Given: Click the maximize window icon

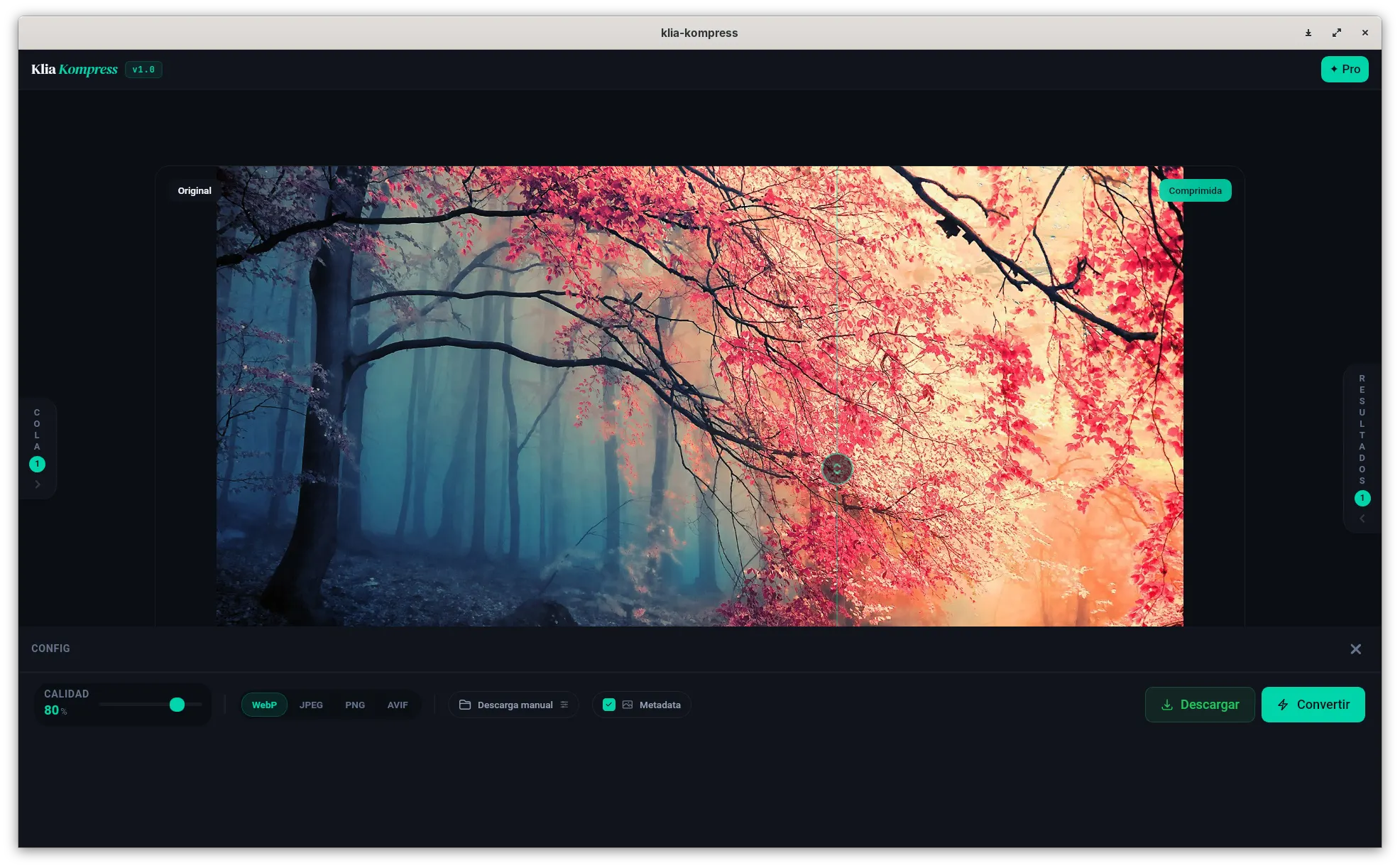Looking at the screenshot, I should (x=1336, y=33).
